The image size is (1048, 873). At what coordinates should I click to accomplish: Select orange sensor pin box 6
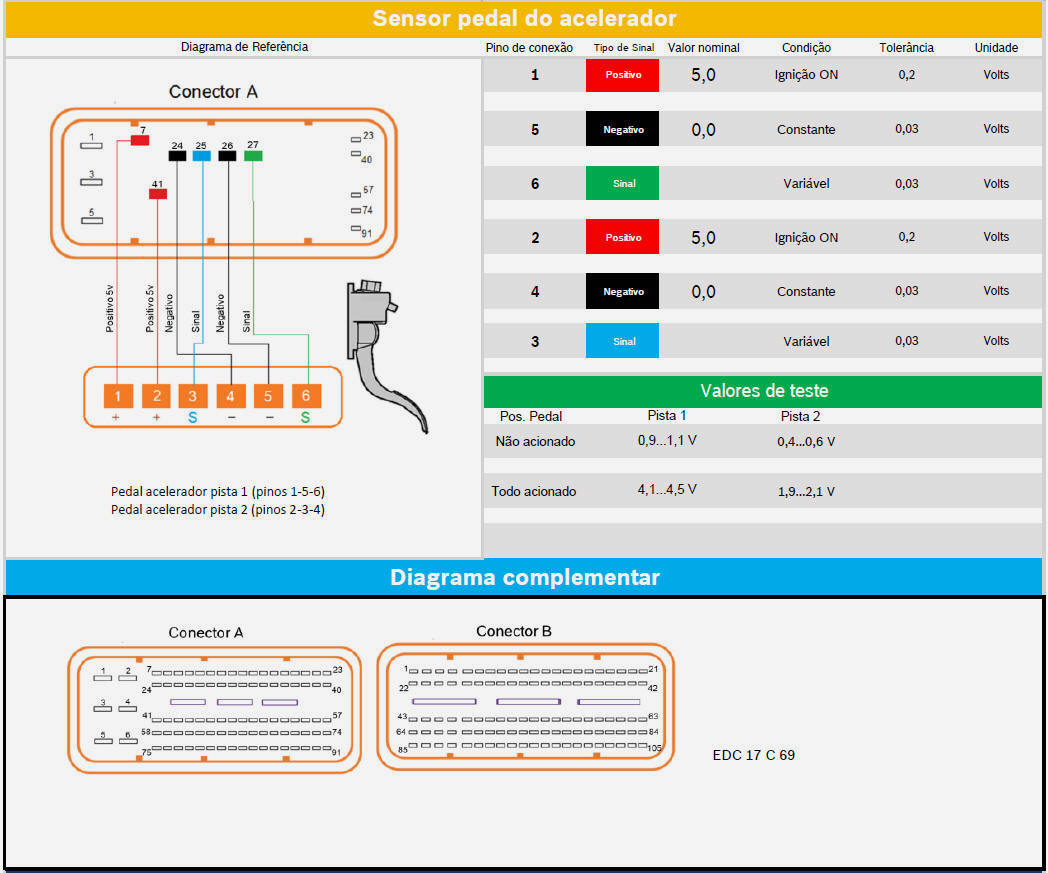point(306,396)
